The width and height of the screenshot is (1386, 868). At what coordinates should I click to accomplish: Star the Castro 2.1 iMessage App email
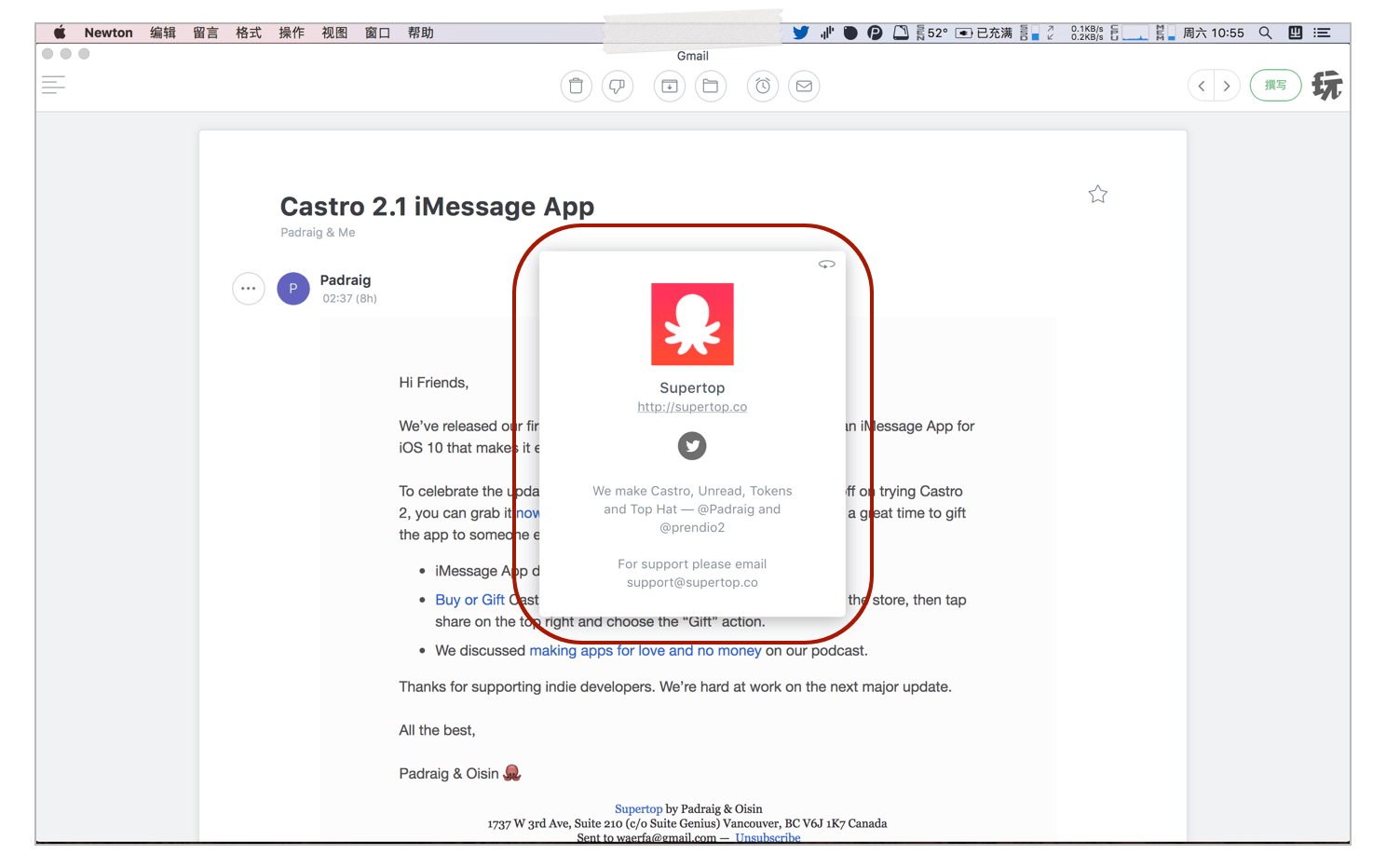1097,195
